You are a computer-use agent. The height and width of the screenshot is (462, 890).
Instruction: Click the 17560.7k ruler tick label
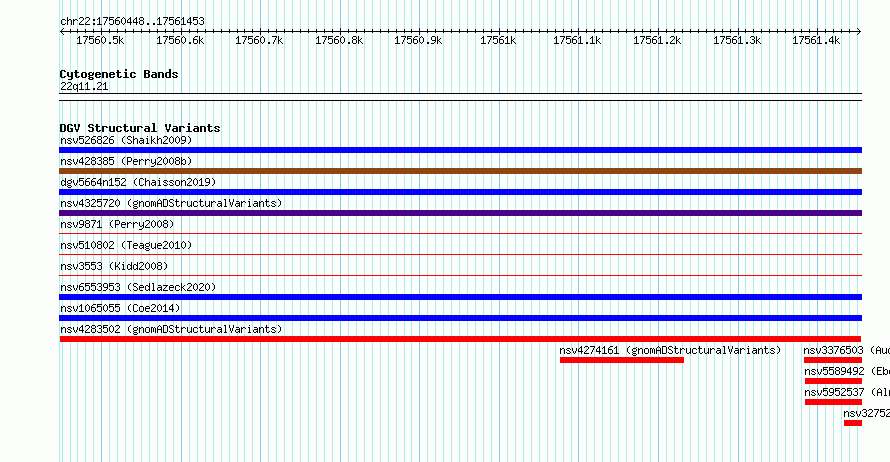[x=259, y=40]
